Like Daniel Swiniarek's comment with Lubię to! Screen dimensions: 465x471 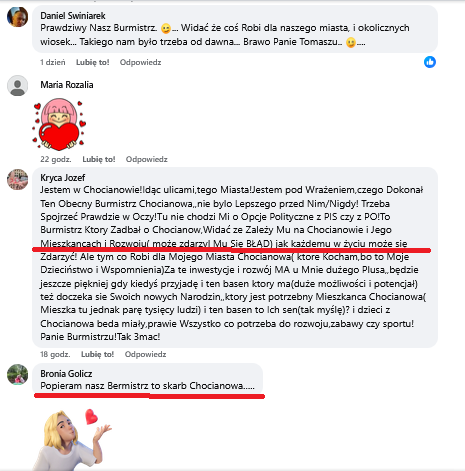point(93,62)
